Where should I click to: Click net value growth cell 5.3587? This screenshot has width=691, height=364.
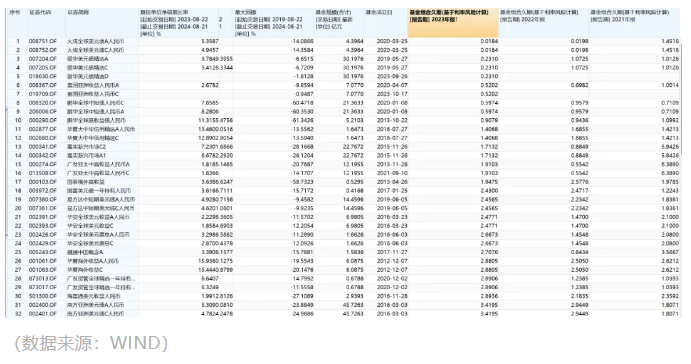[x=210, y=41]
